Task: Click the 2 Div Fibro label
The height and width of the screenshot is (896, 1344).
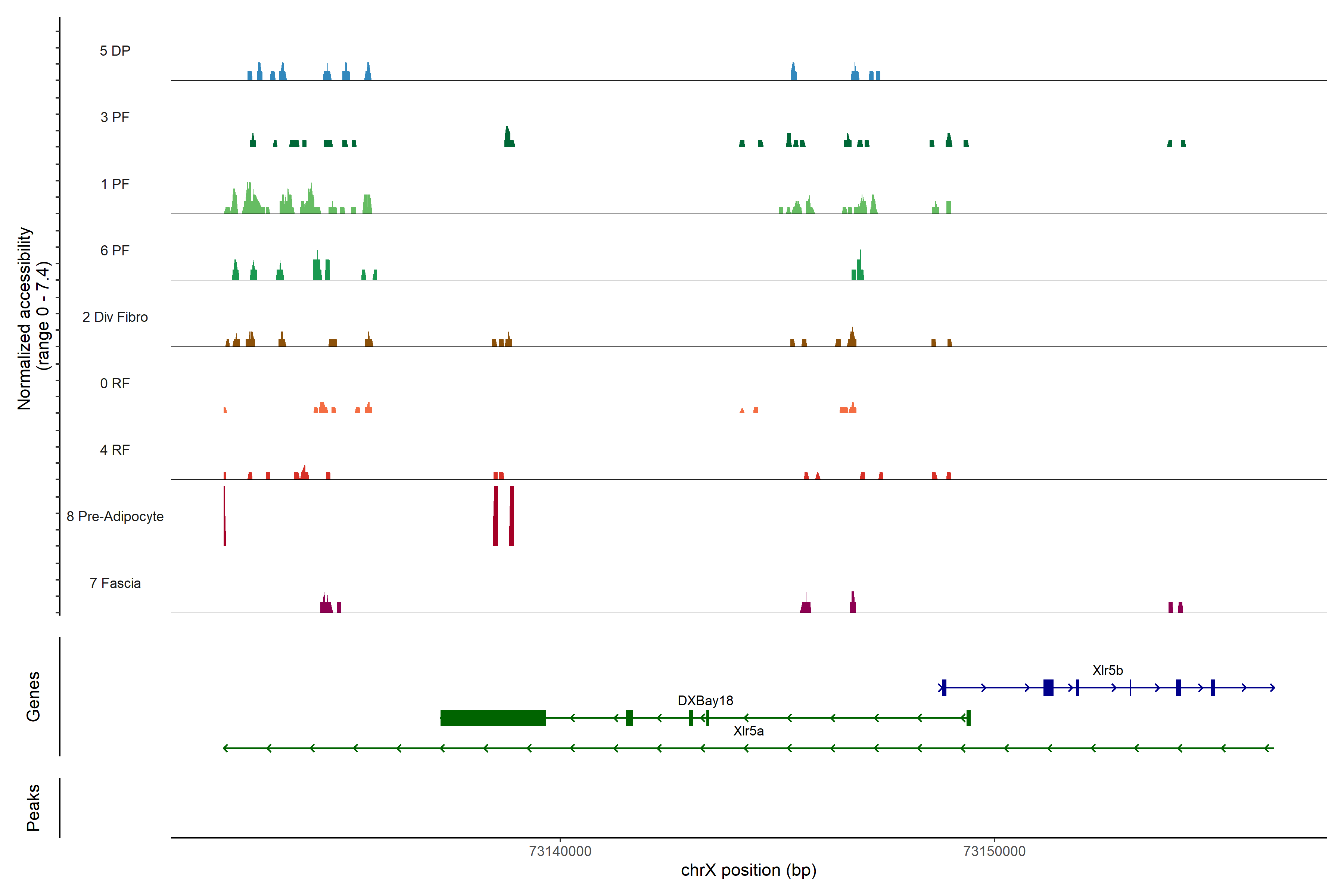Action: point(115,317)
